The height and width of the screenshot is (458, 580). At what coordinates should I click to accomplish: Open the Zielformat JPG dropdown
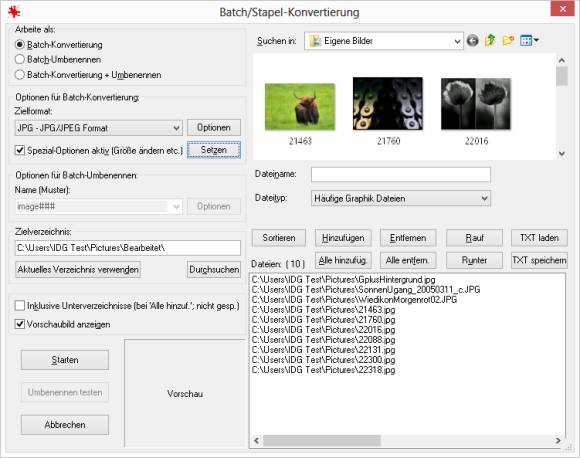pos(98,128)
